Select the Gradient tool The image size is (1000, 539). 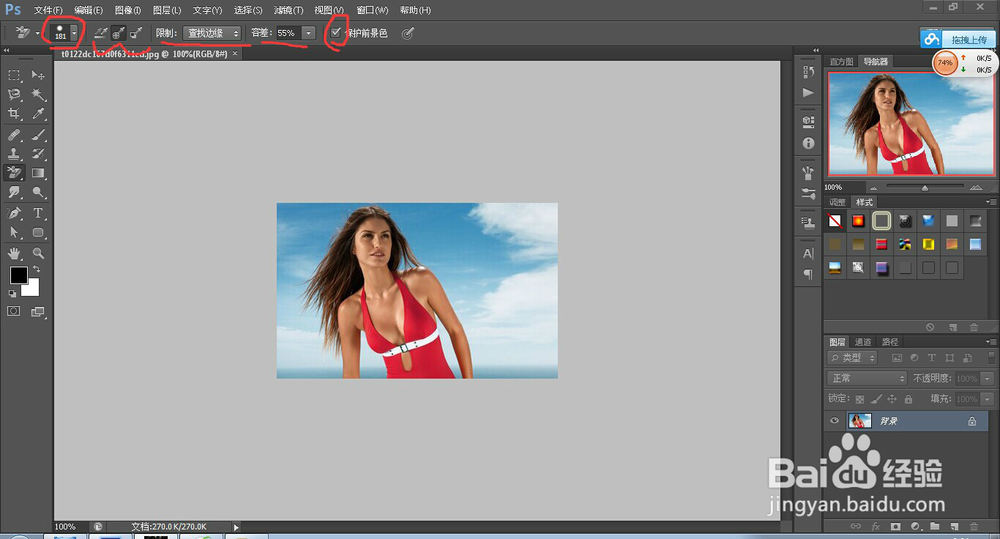pos(38,173)
